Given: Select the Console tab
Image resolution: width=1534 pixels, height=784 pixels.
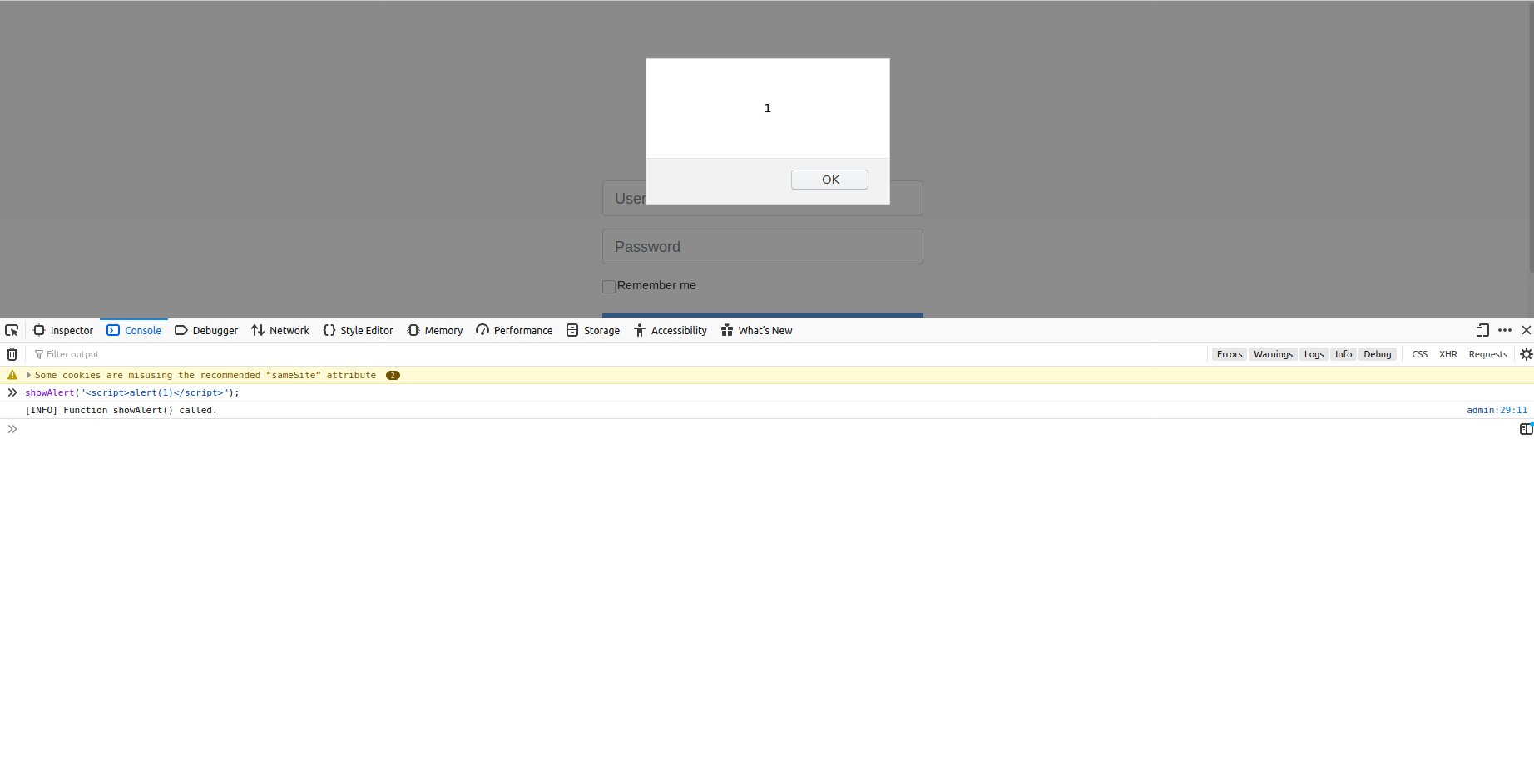Looking at the screenshot, I should pos(134,330).
